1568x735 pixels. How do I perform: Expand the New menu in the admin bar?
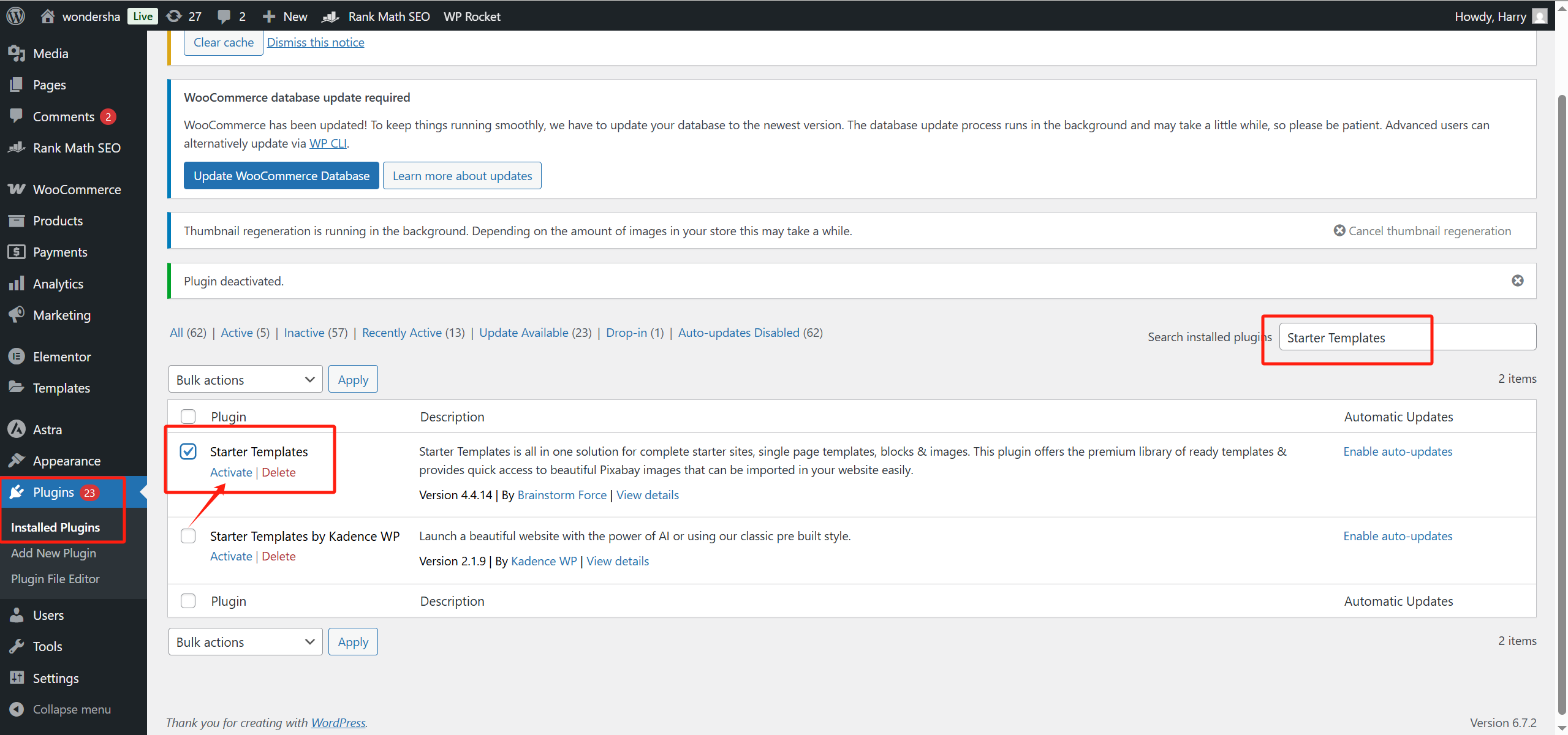coord(286,16)
